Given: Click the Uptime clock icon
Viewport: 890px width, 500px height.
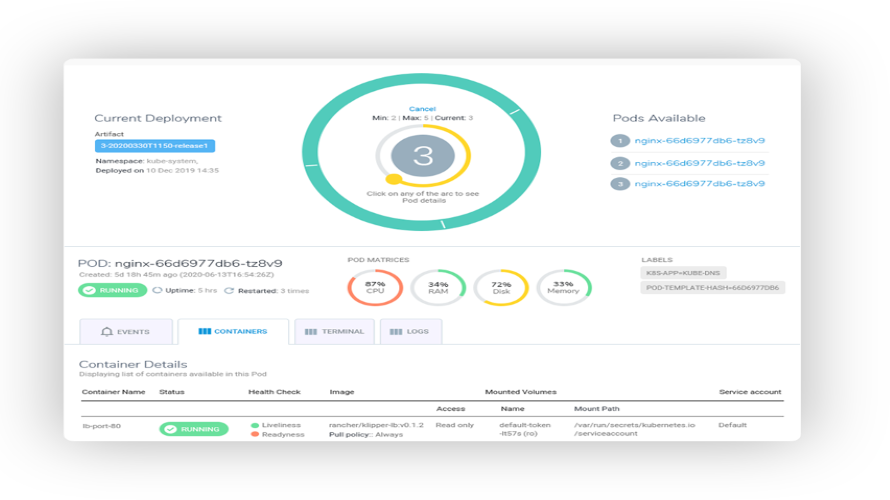Looking at the screenshot, I should pos(157,290).
